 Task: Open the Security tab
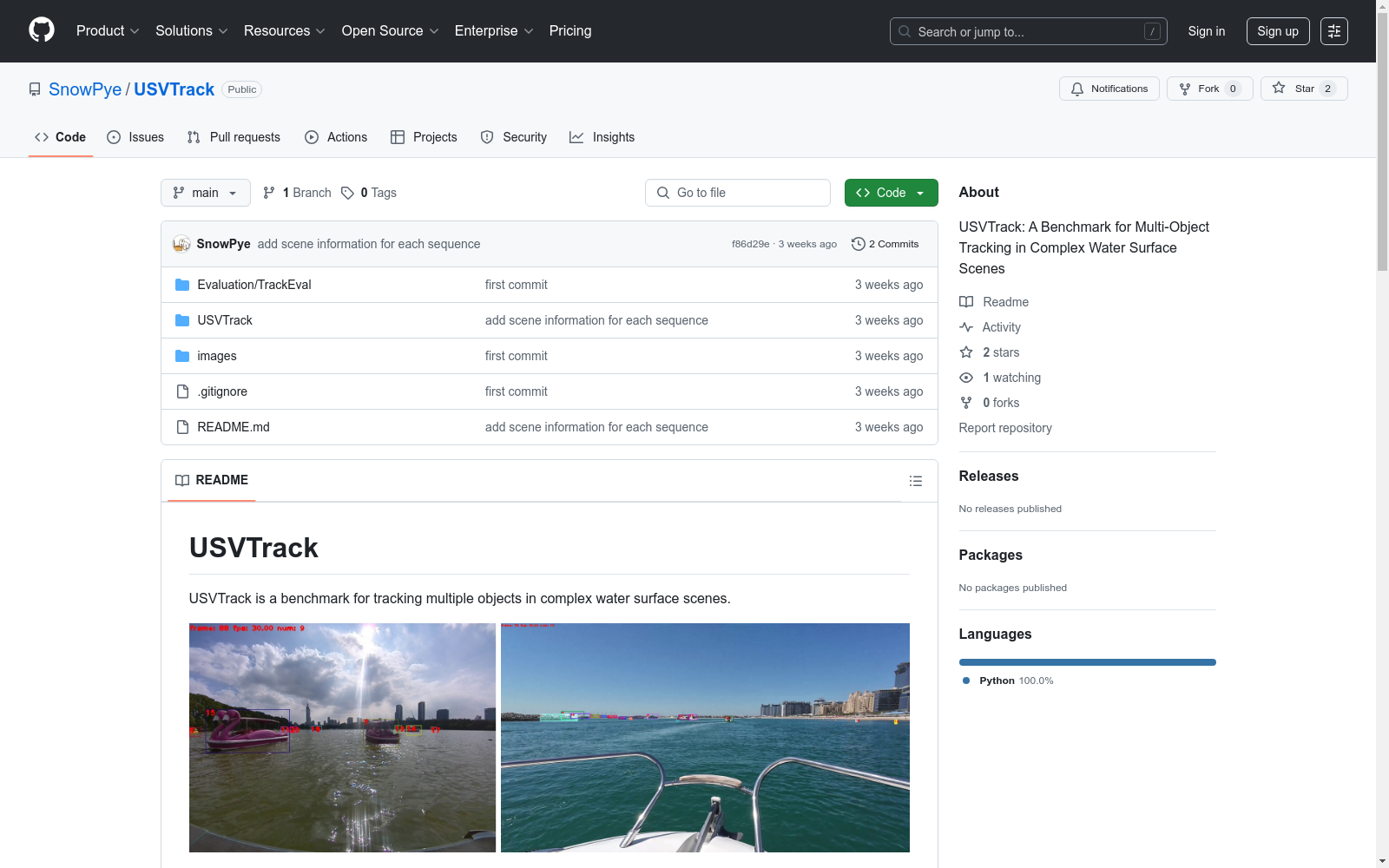click(x=514, y=137)
